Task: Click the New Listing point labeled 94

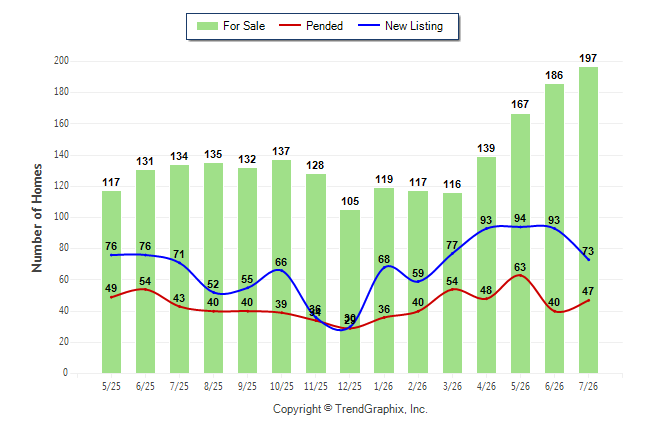Action: tap(520, 227)
